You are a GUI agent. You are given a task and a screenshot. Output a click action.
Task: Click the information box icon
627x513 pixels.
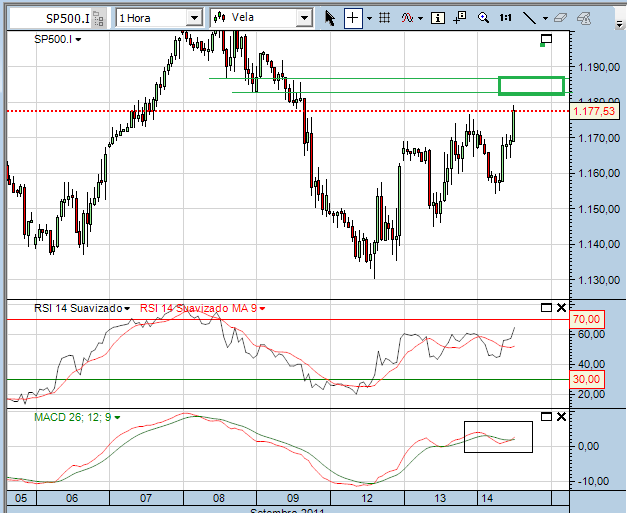tap(438, 18)
